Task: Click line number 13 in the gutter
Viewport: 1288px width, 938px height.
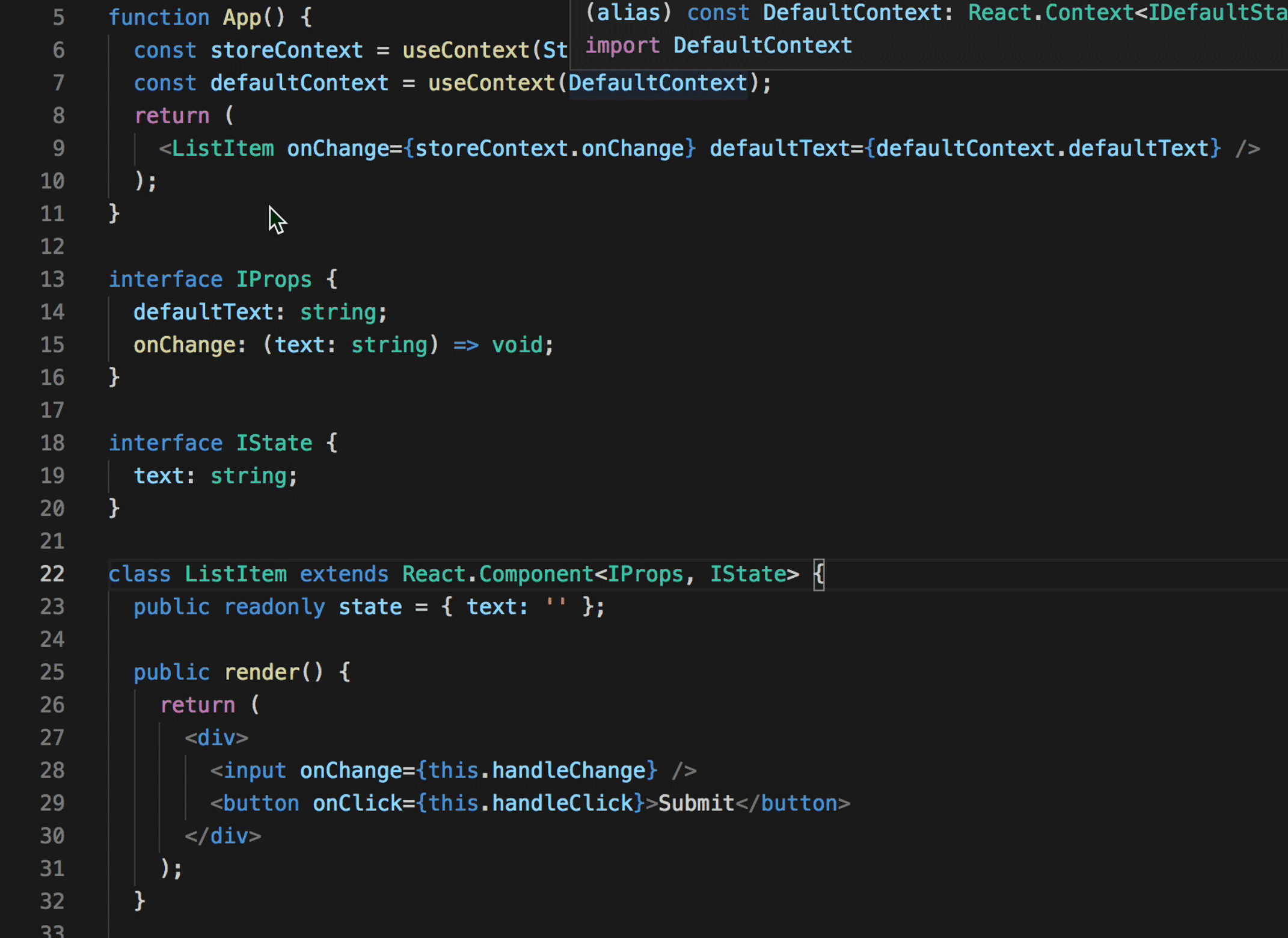Action: 52,280
